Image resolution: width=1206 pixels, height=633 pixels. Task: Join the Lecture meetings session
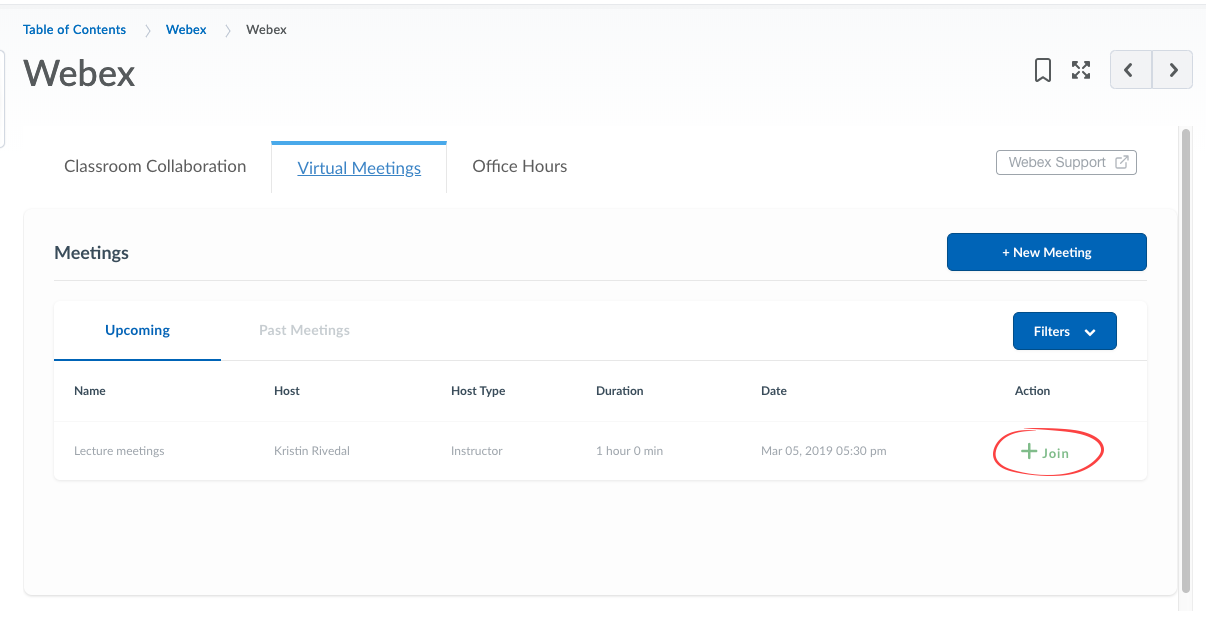click(1046, 452)
